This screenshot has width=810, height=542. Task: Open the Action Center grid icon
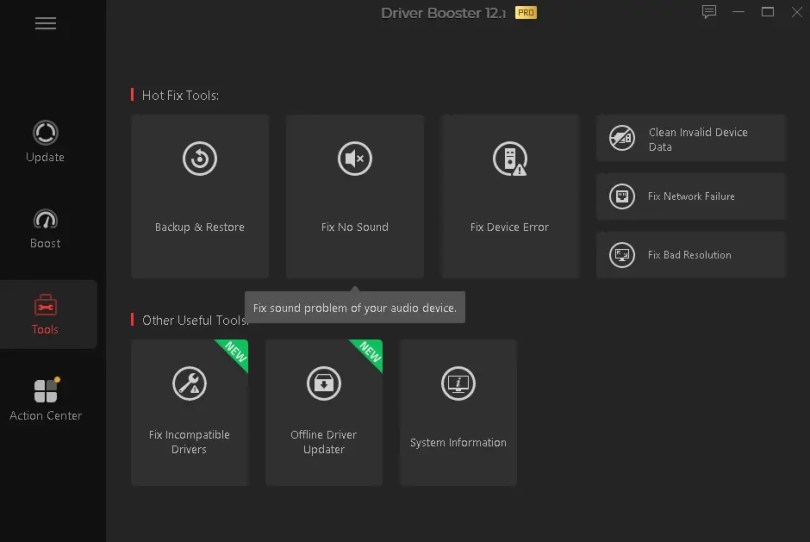(x=46, y=390)
